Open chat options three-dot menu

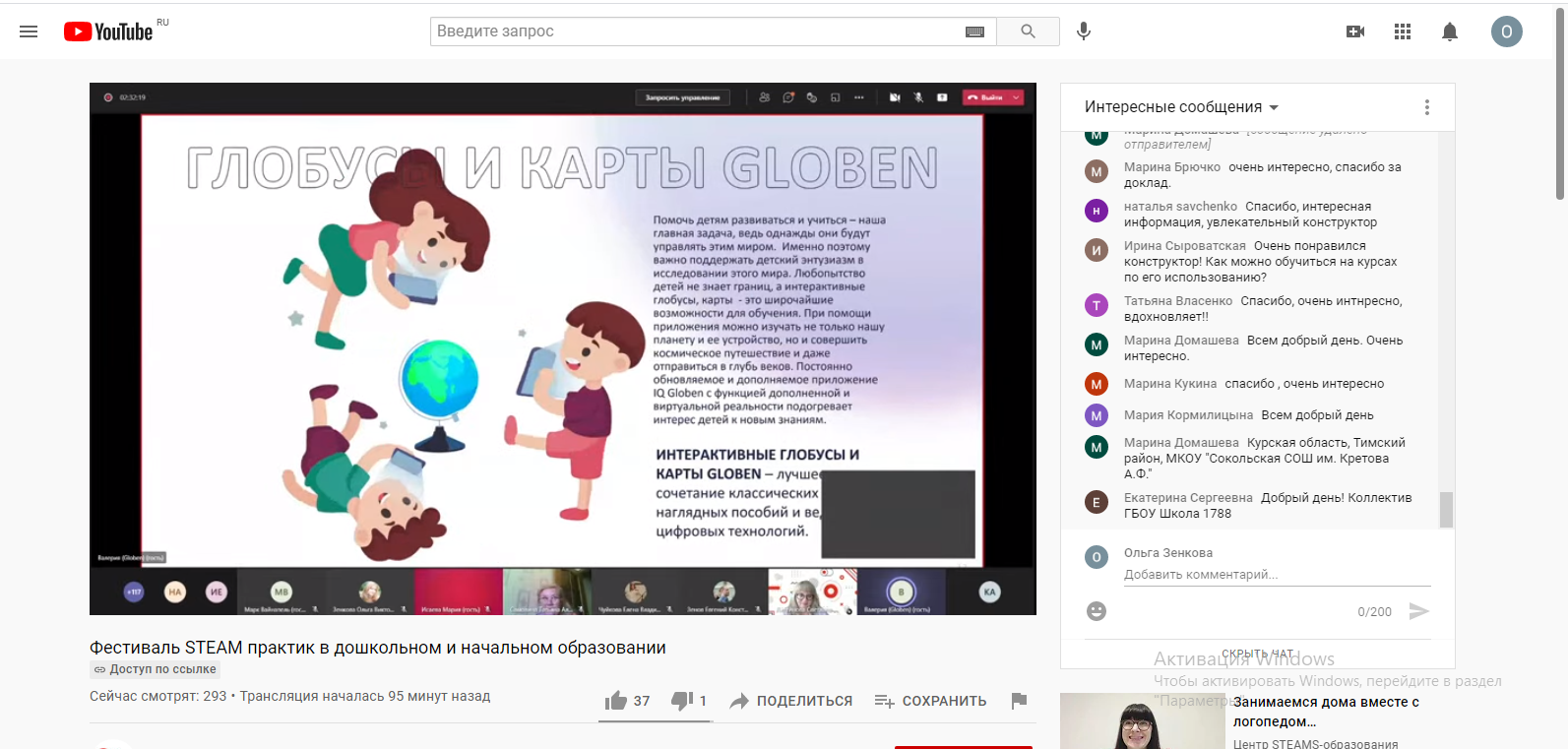coord(1427,107)
